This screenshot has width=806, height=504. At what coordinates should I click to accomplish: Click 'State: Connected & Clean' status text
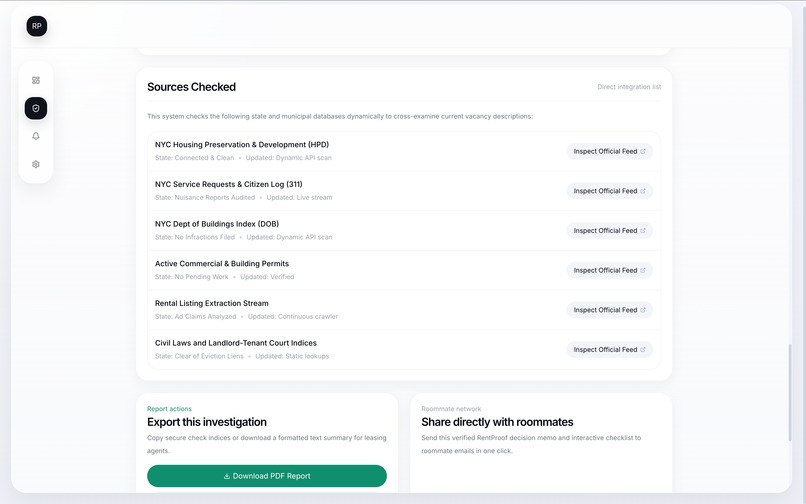[194, 158]
